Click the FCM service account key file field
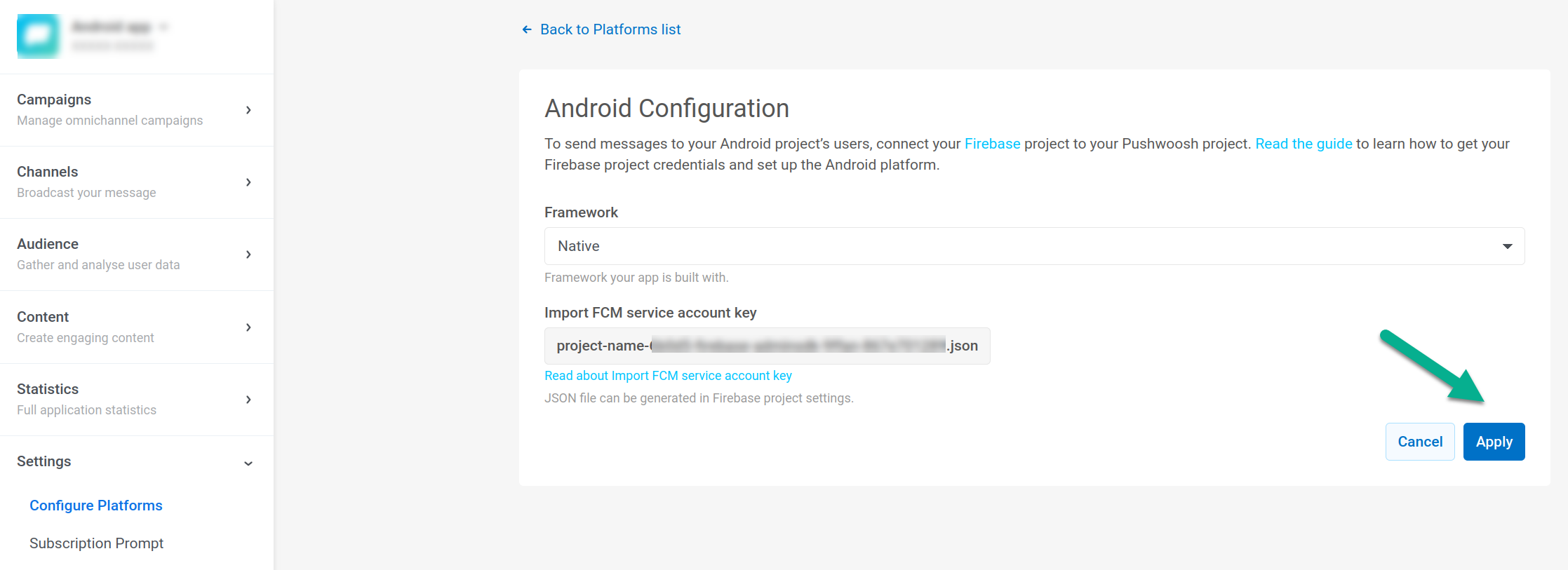This screenshot has width=1568, height=570. click(x=767, y=346)
